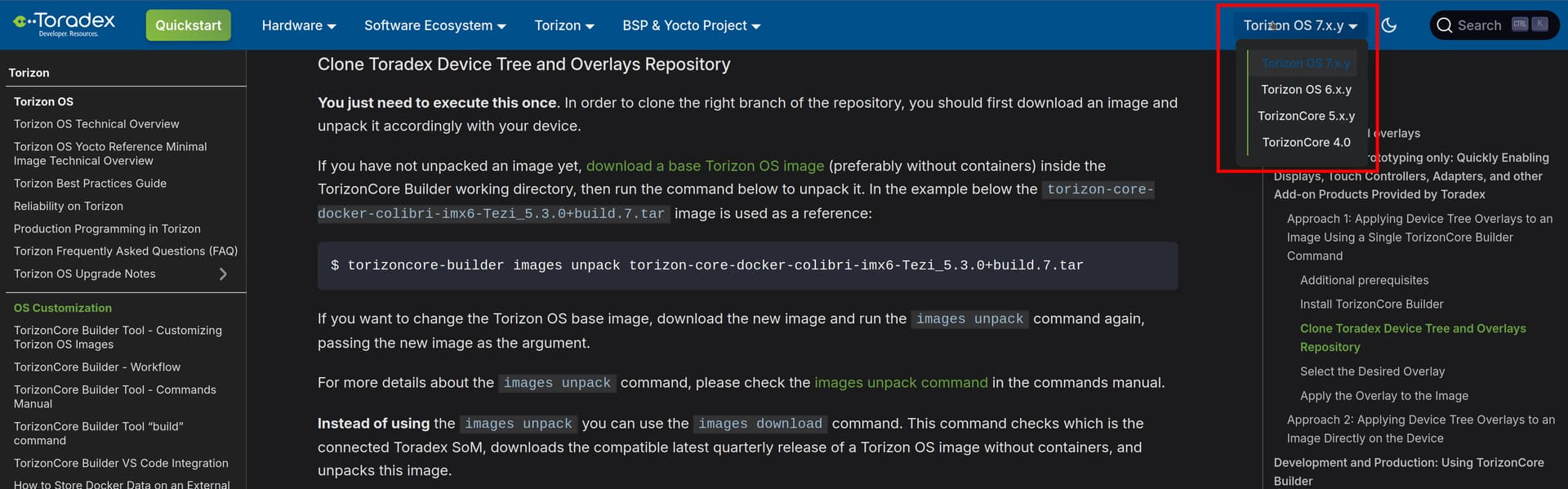Click the Torizon sidebar header
Screen dimensions: 1568x489
[29, 73]
